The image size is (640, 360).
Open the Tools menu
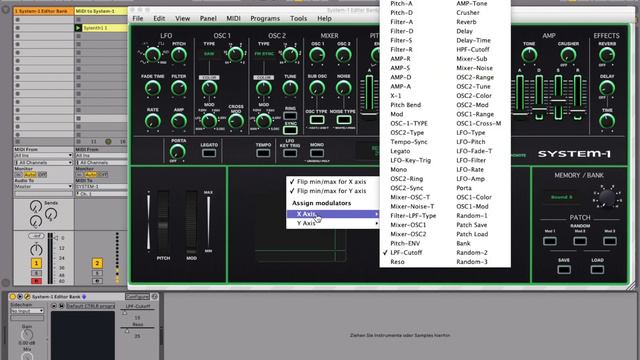pyautogui.click(x=298, y=18)
